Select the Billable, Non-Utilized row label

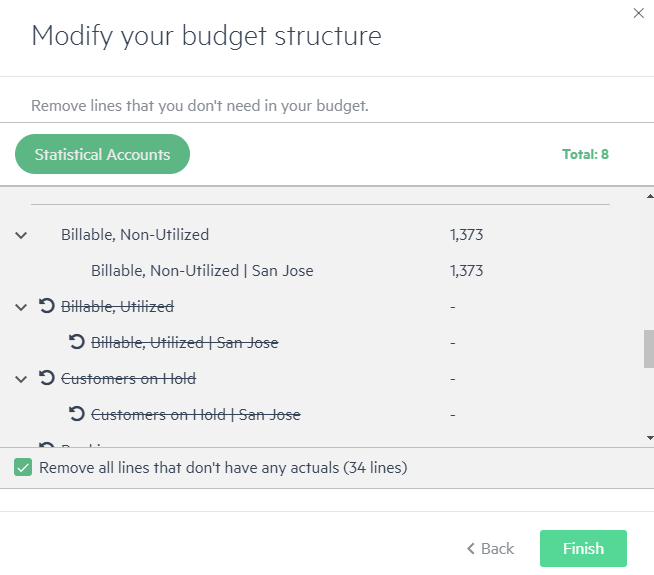[x=135, y=235]
